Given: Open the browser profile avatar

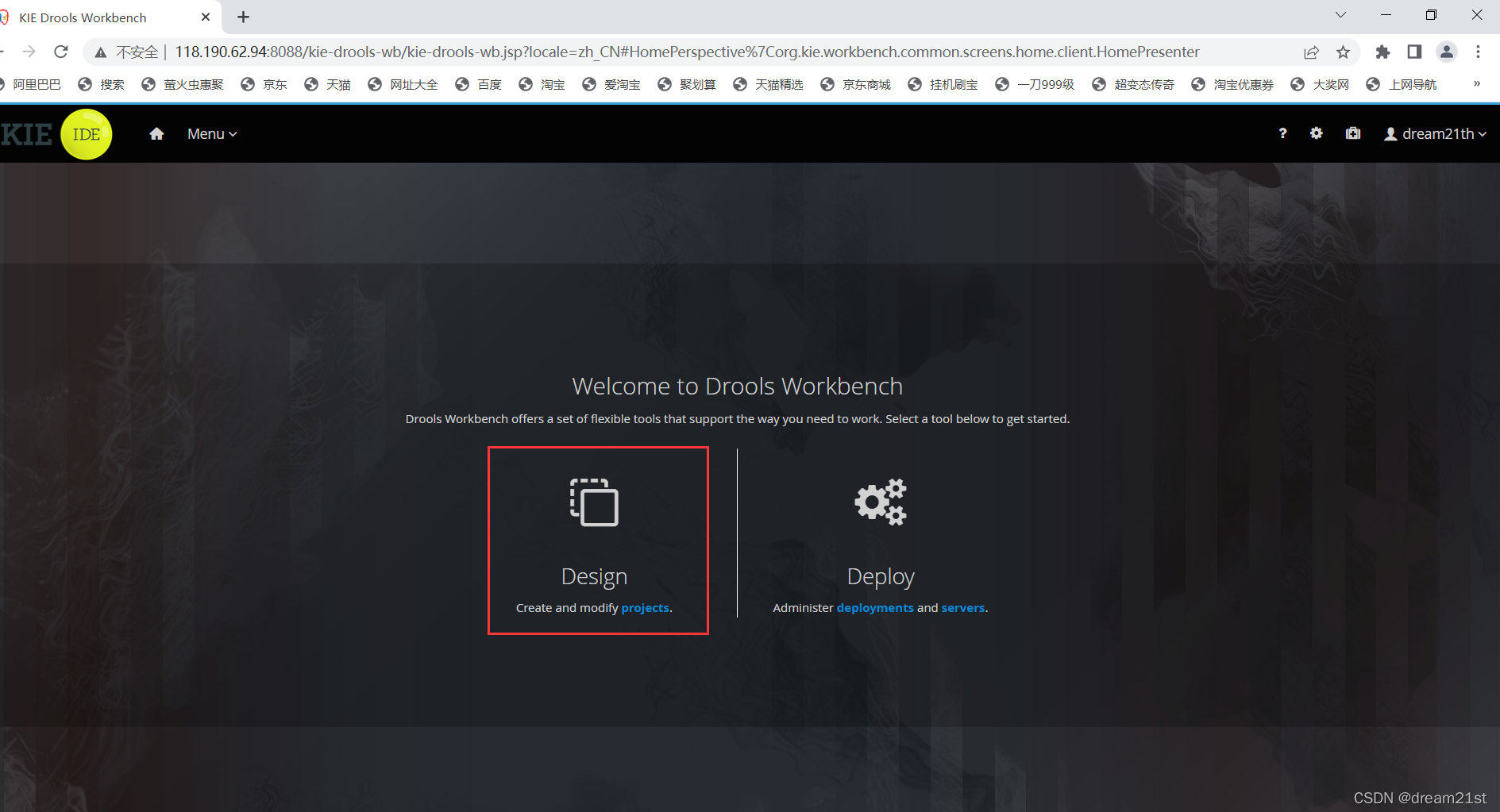Looking at the screenshot, I should point(1447,52).
